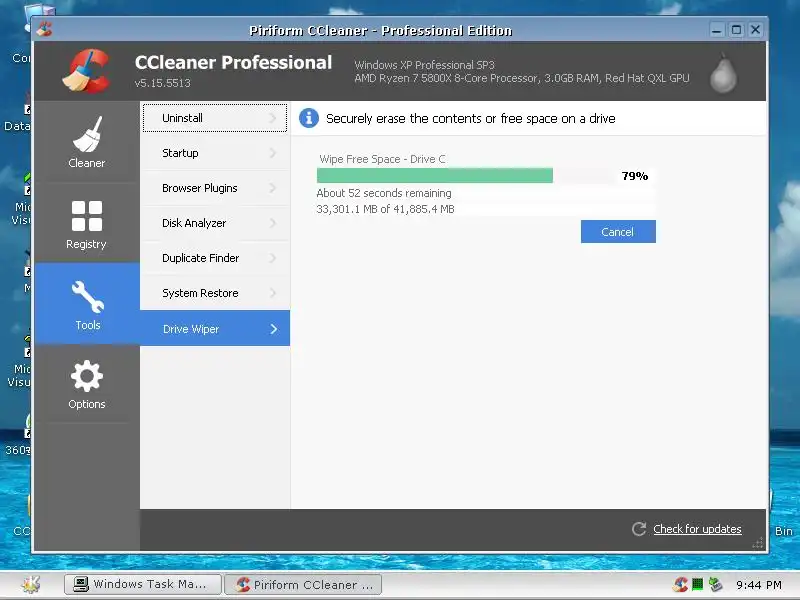The width and height of the screenshot is (800, 600).
Task: Click the 79% progress label
Action: click(x=635, y=176)
